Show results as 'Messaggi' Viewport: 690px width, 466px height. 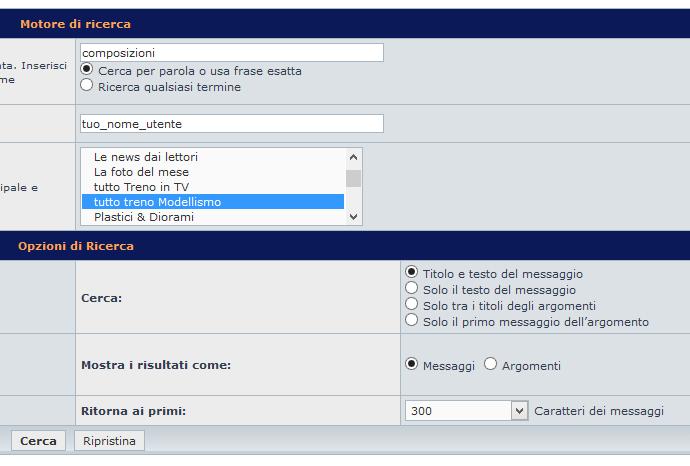(x=411, y=365)
